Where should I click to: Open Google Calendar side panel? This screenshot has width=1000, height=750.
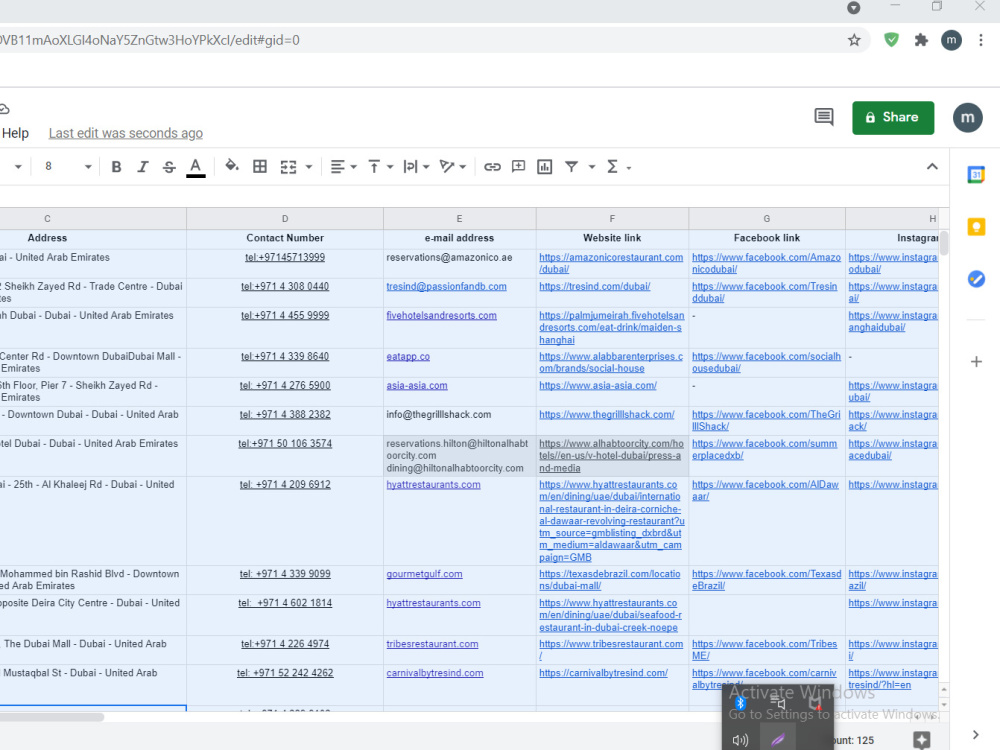976,174
